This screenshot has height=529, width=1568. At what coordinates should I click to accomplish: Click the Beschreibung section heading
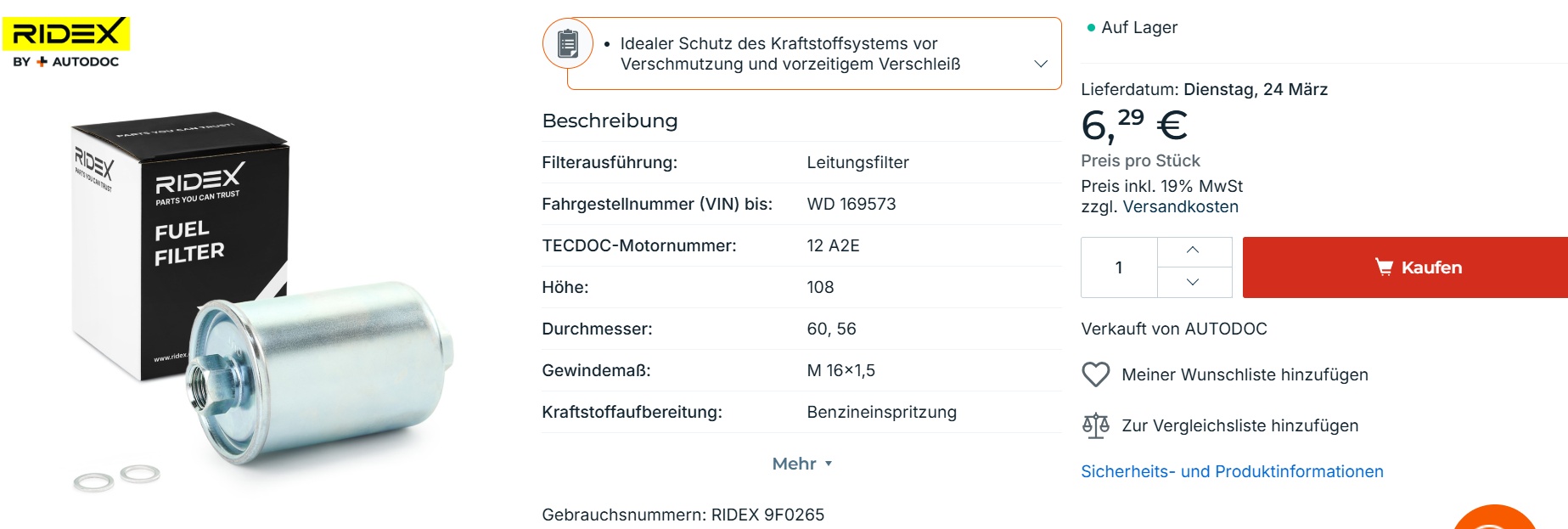point(610,121)
